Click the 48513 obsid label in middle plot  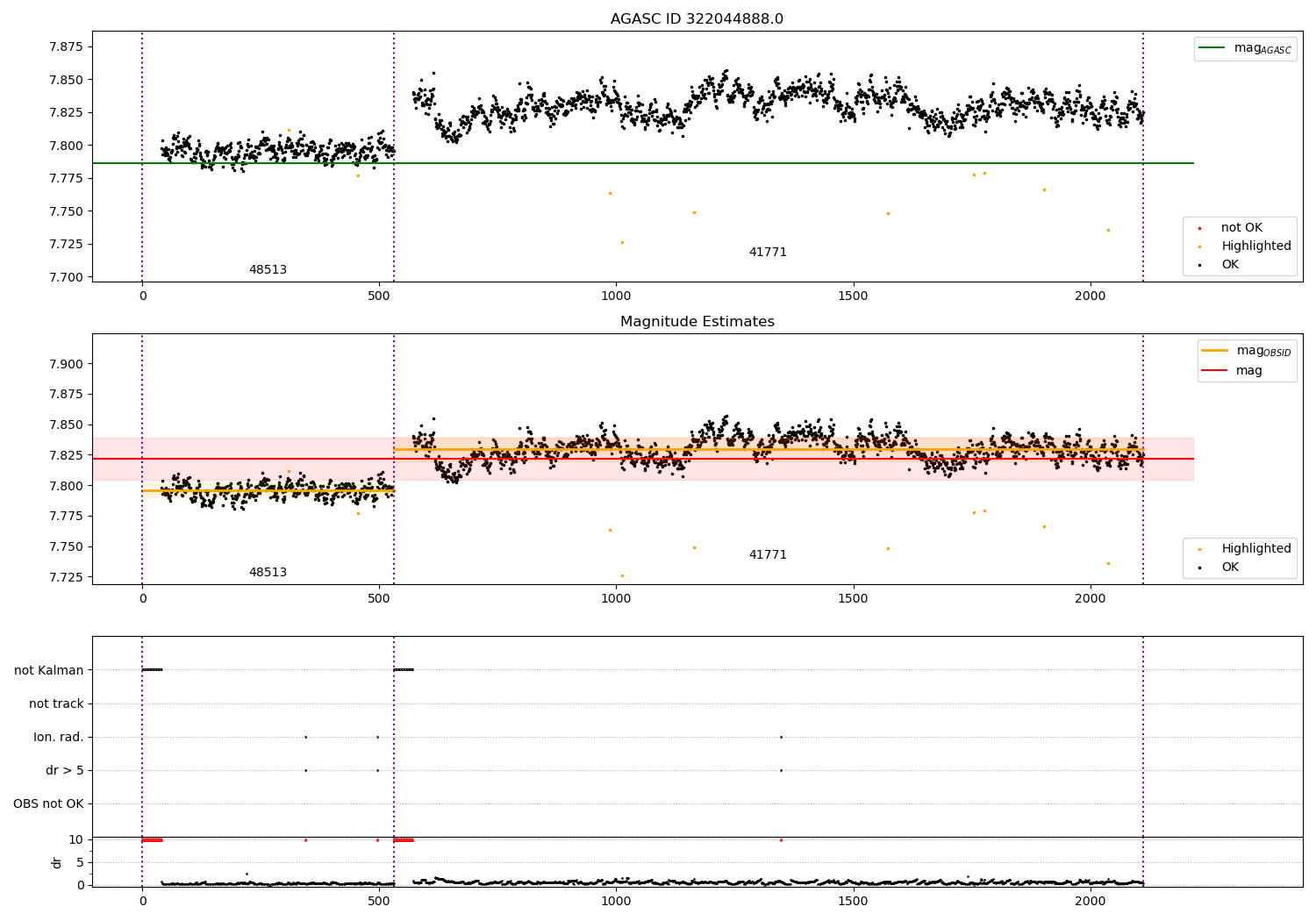[268, 573]
